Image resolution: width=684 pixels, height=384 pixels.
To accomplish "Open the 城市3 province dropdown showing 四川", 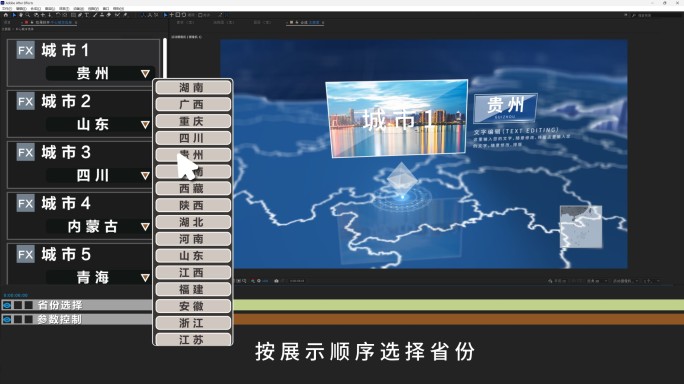I will pyautogui.click(x=100, y=175).
